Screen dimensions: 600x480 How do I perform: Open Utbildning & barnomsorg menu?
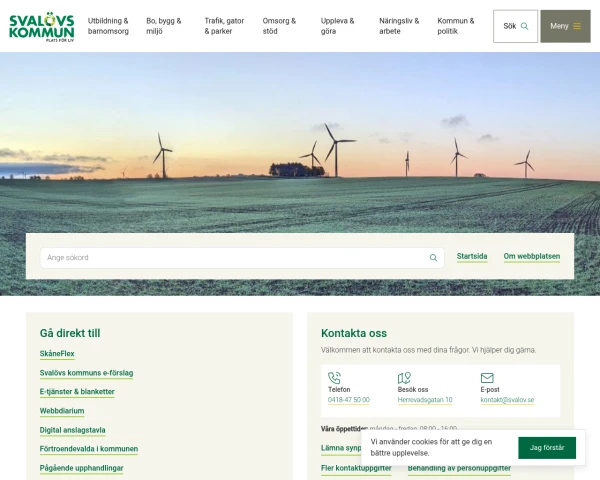108,26
